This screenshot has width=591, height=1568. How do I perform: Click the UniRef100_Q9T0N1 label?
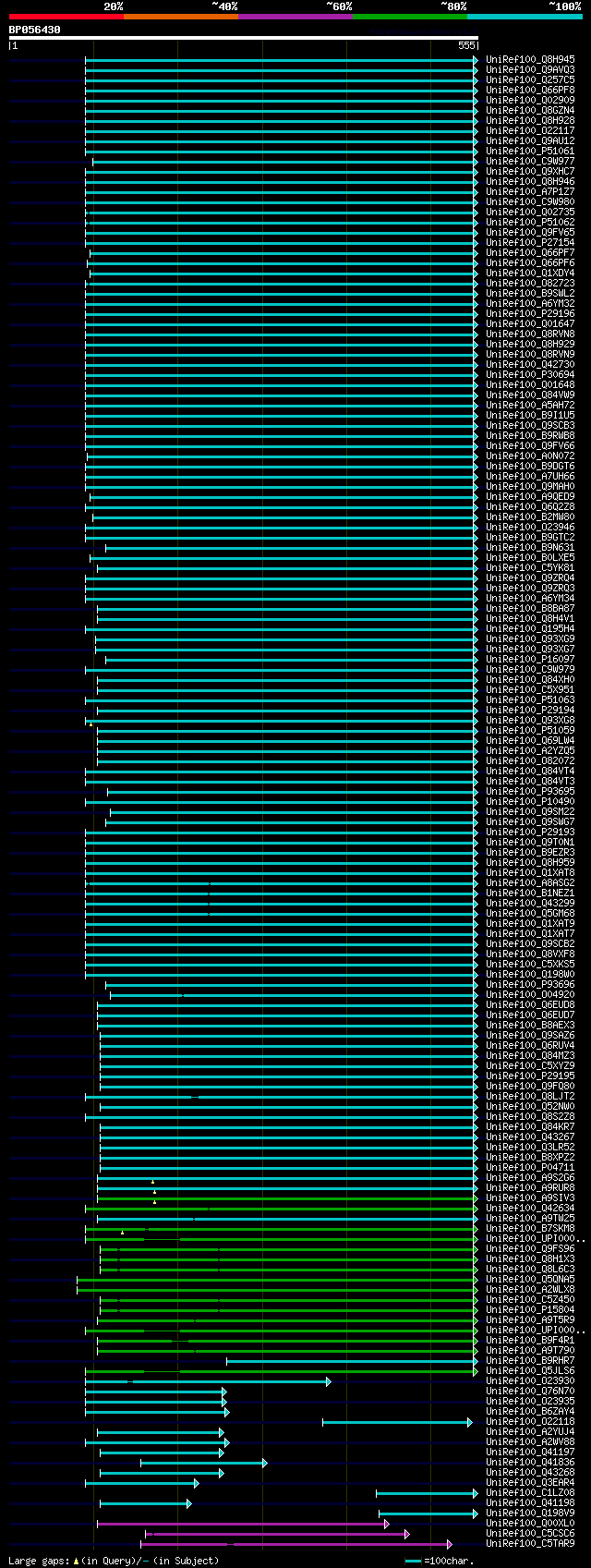click(530, 843)
